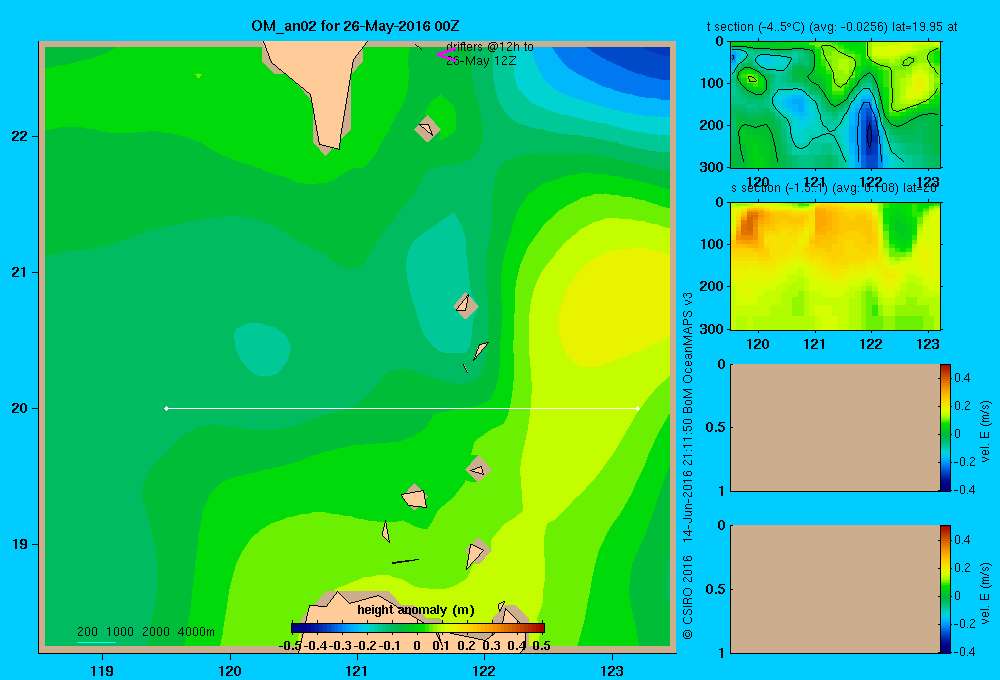Viewport: 1000px width, 680px height.
Task: Click the upper "vel. E (m/s)" color bar
Action: [945, 427]
